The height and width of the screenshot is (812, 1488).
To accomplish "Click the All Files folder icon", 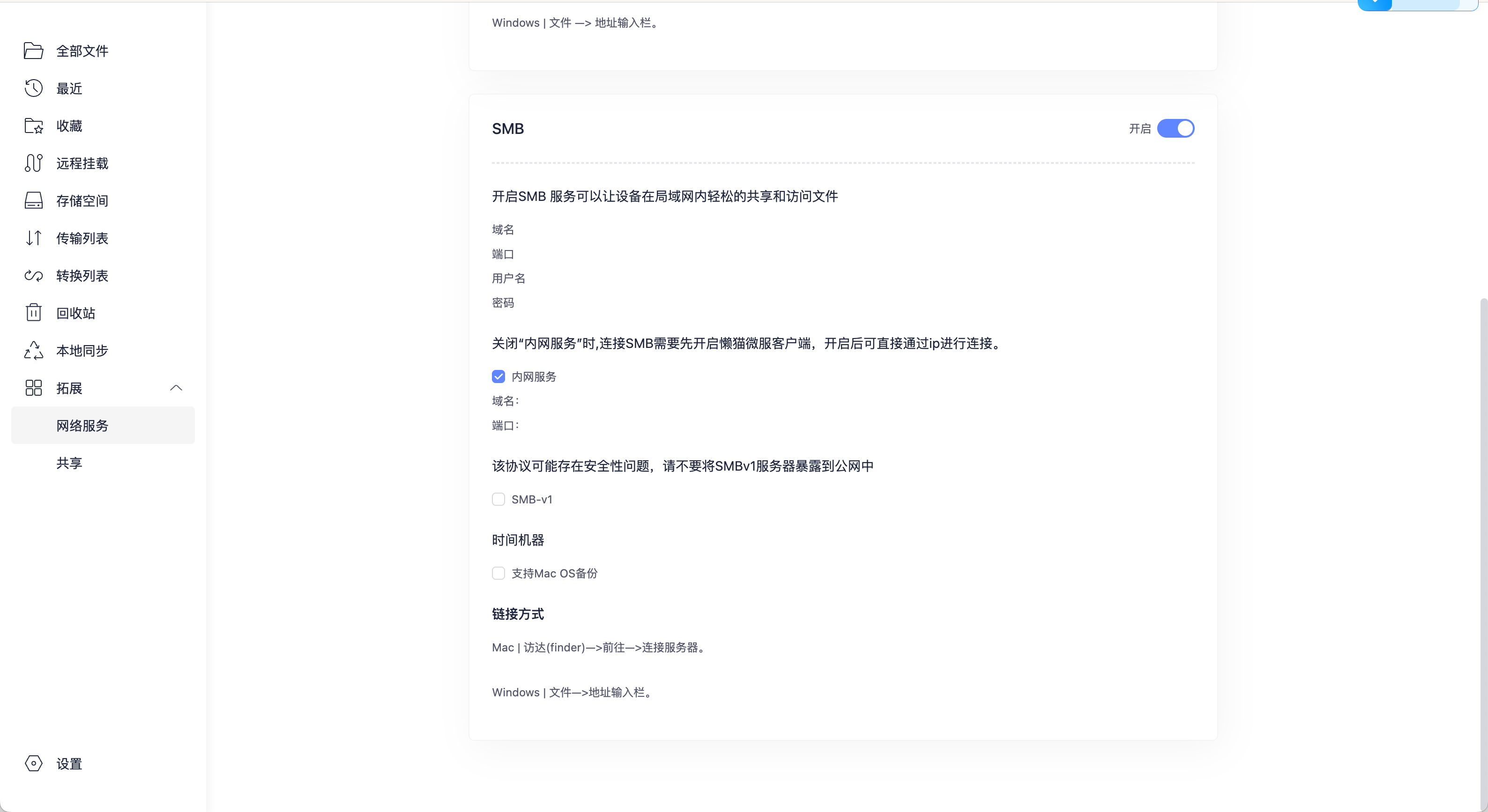I will (x=34, y=51).
